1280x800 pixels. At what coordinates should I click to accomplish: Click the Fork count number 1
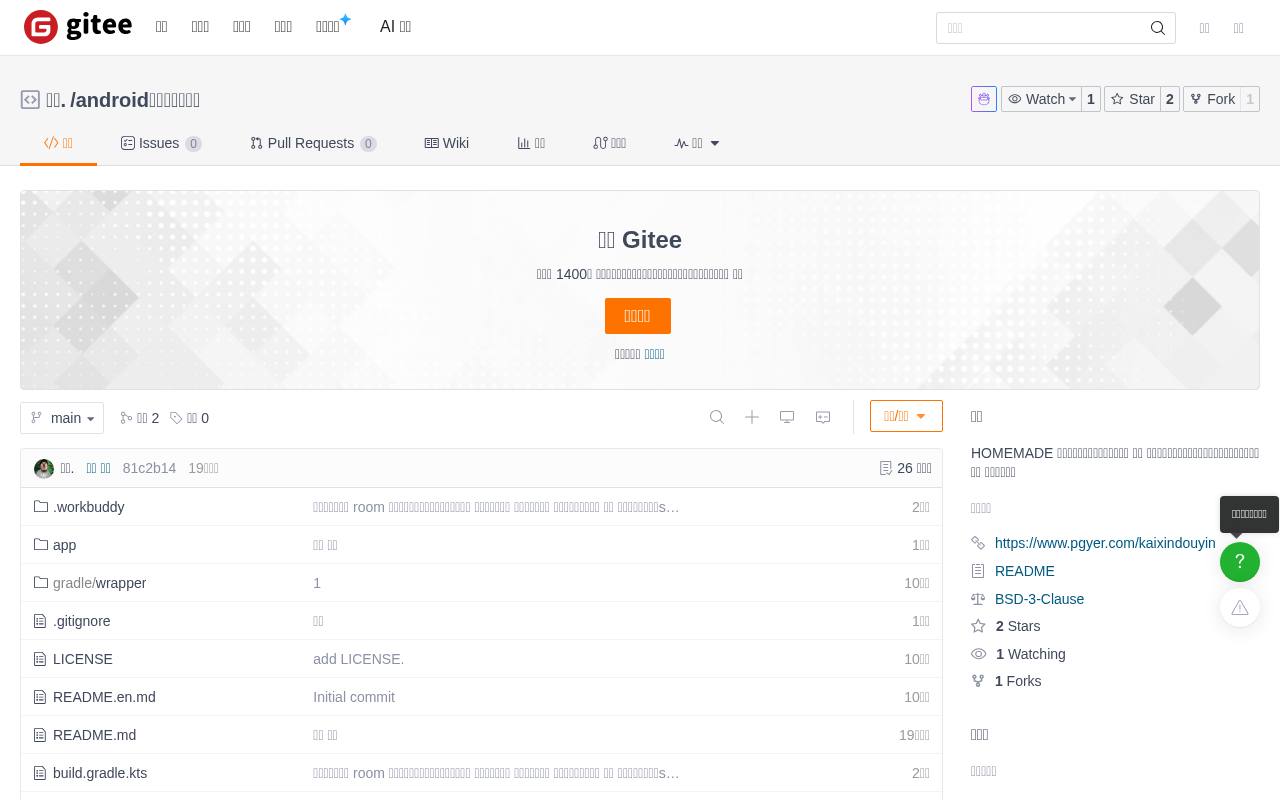tap(1250, 99)
